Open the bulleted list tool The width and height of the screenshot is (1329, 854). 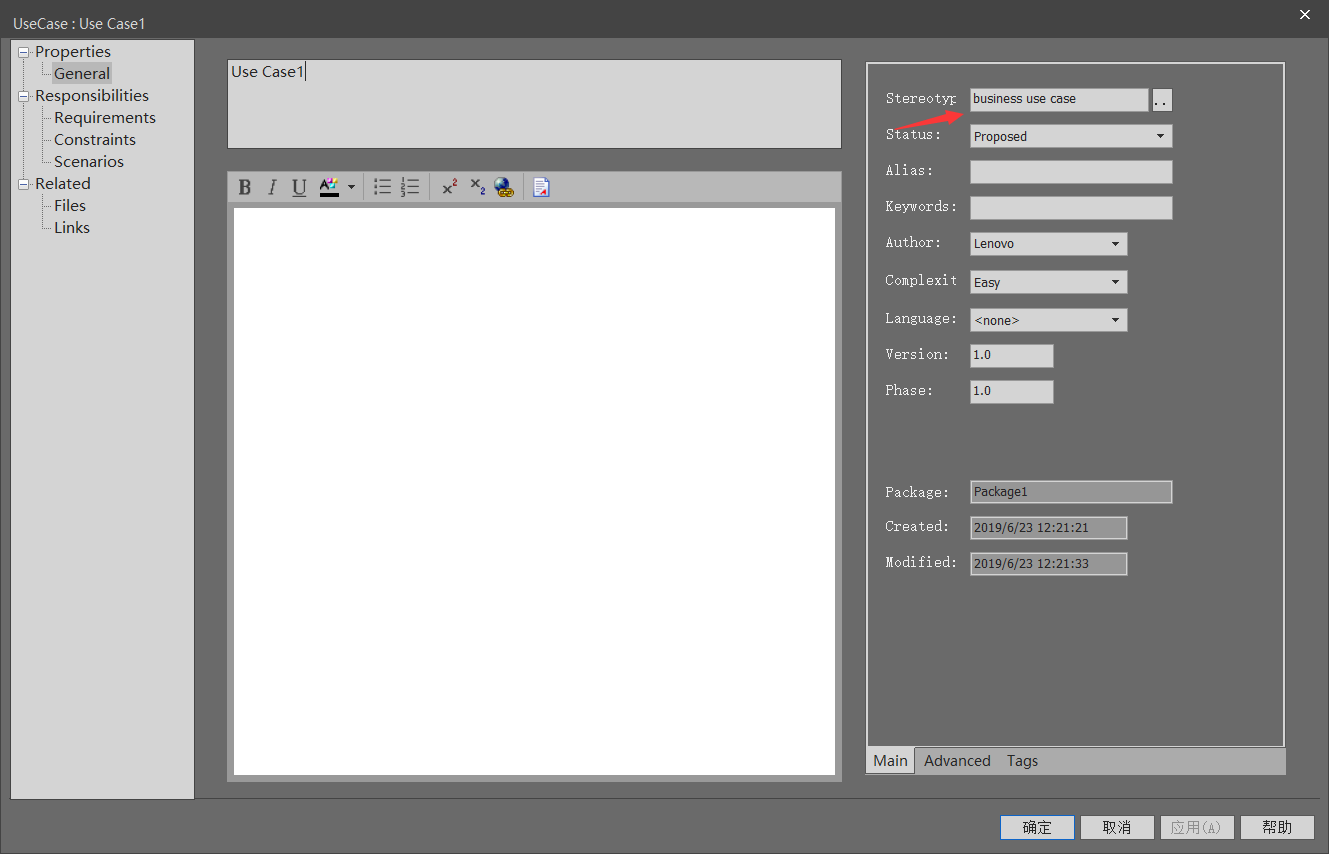(x=381, y=186)
